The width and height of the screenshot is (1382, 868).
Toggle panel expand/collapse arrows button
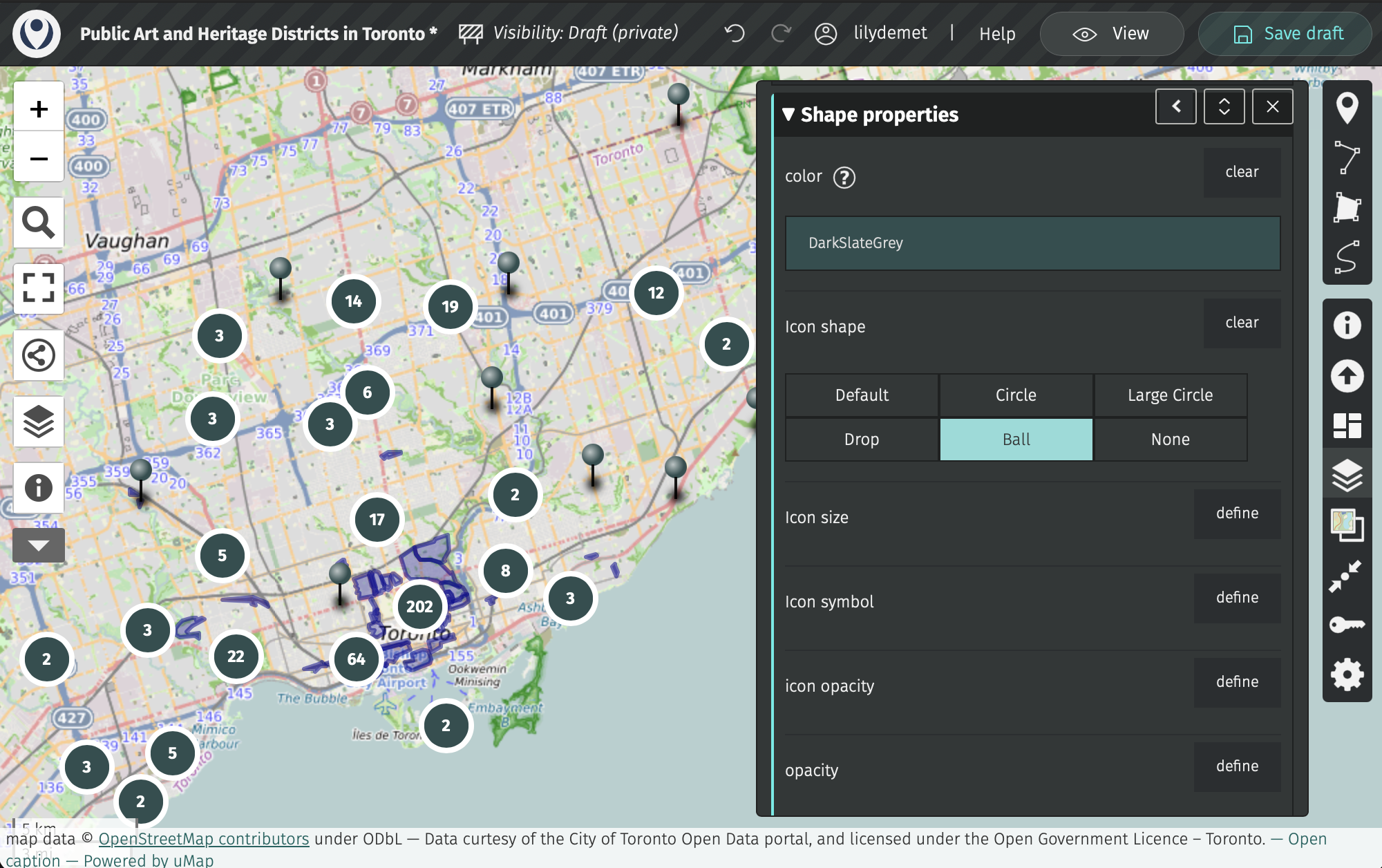point(1224,106)
